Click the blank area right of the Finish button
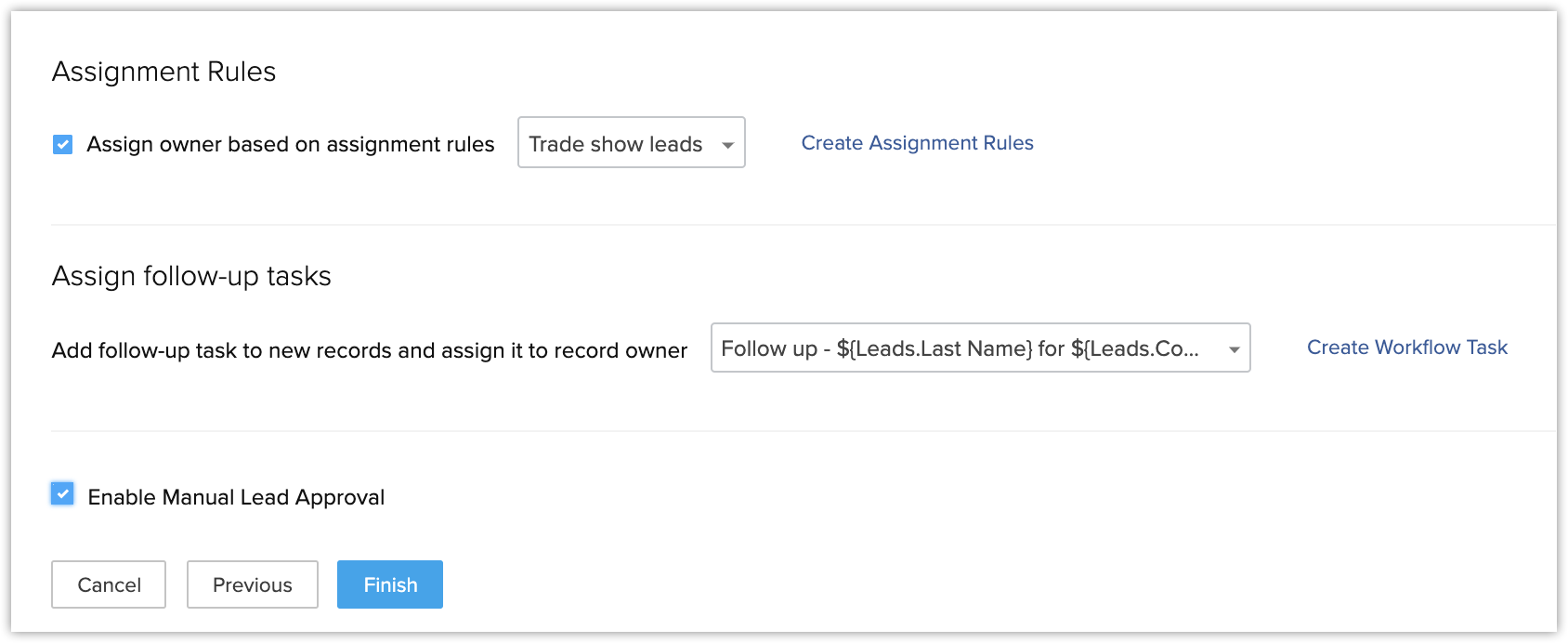 [x=836, y=584]
